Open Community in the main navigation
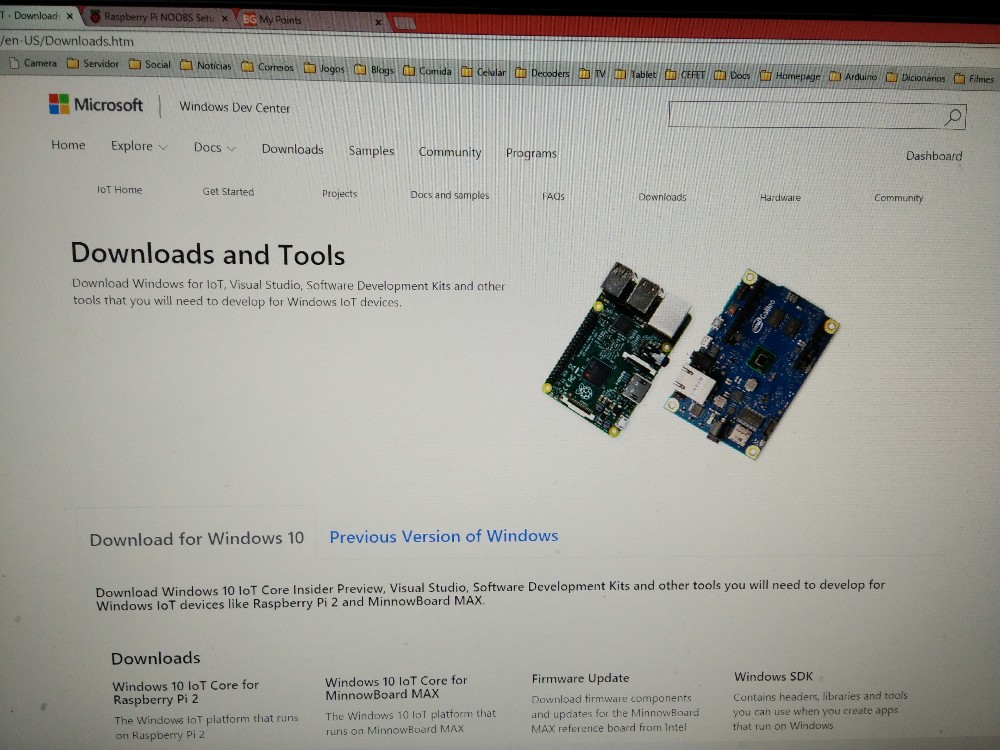The height and width of the screenshot is (750, 1000). point(450,152)
